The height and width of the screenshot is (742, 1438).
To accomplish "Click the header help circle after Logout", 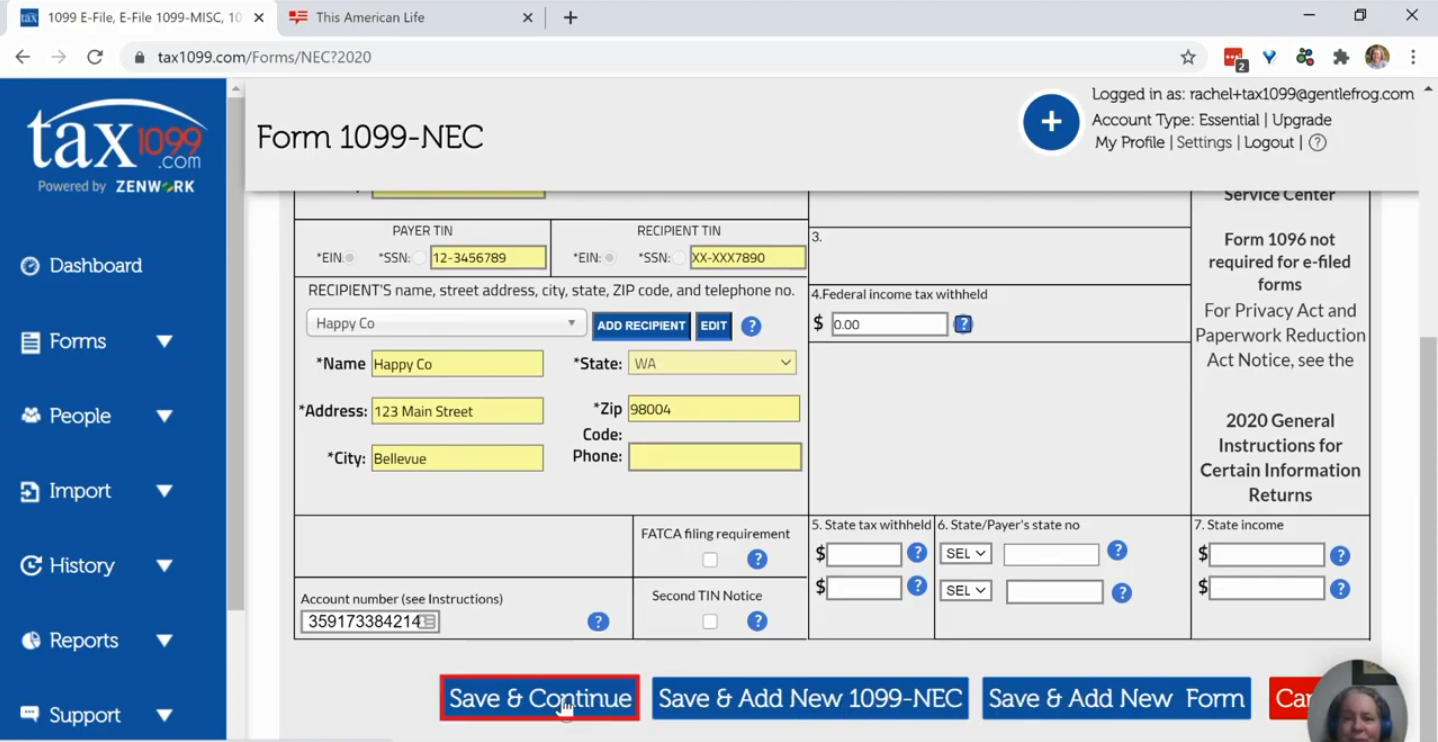I will 1318,143.
